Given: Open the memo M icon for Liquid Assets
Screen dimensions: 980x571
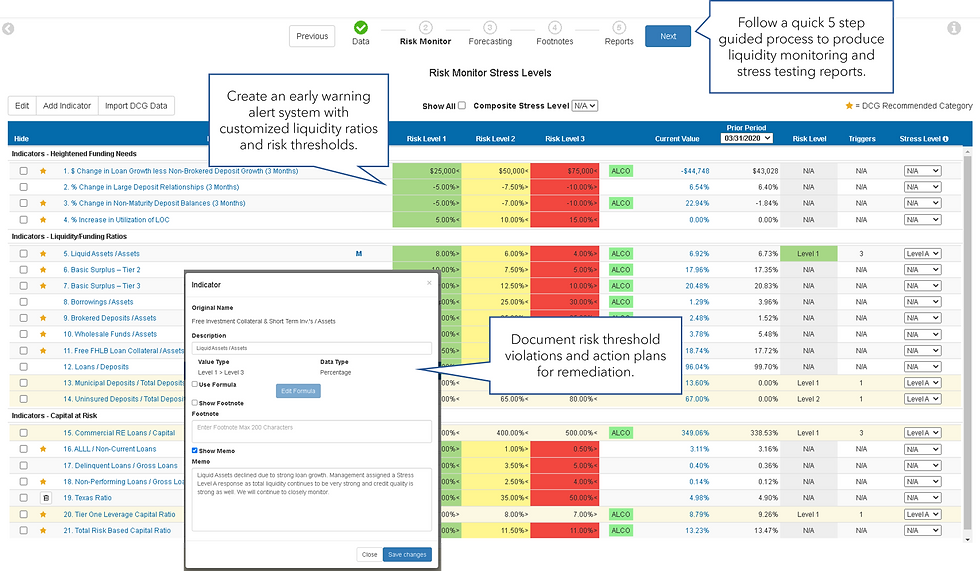Looking at the screenshot, I should tap(359, 254).
